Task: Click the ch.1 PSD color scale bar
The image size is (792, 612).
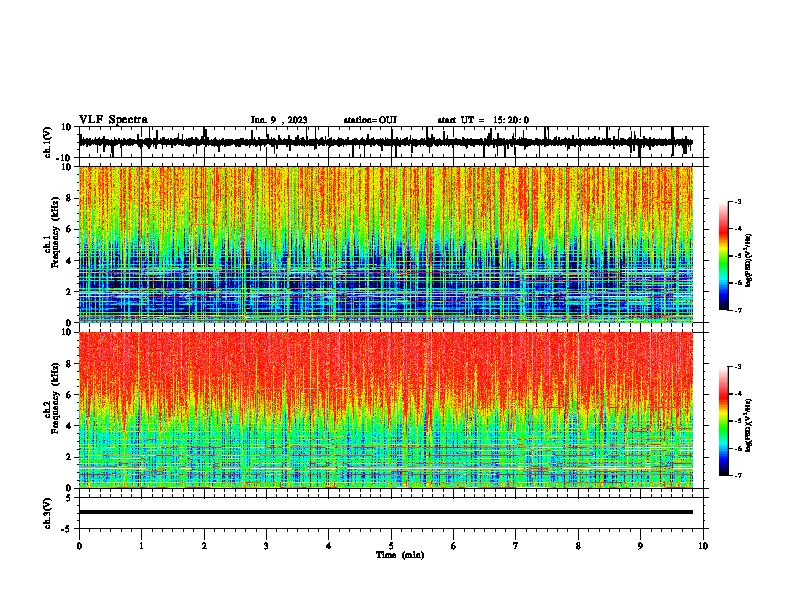Action: pyautogui.click(x=724, y=256)
